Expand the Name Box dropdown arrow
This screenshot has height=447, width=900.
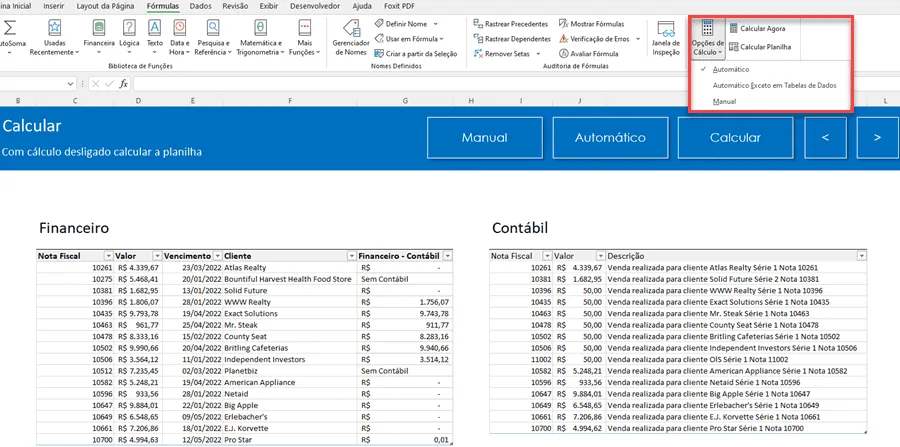(71, 84)
